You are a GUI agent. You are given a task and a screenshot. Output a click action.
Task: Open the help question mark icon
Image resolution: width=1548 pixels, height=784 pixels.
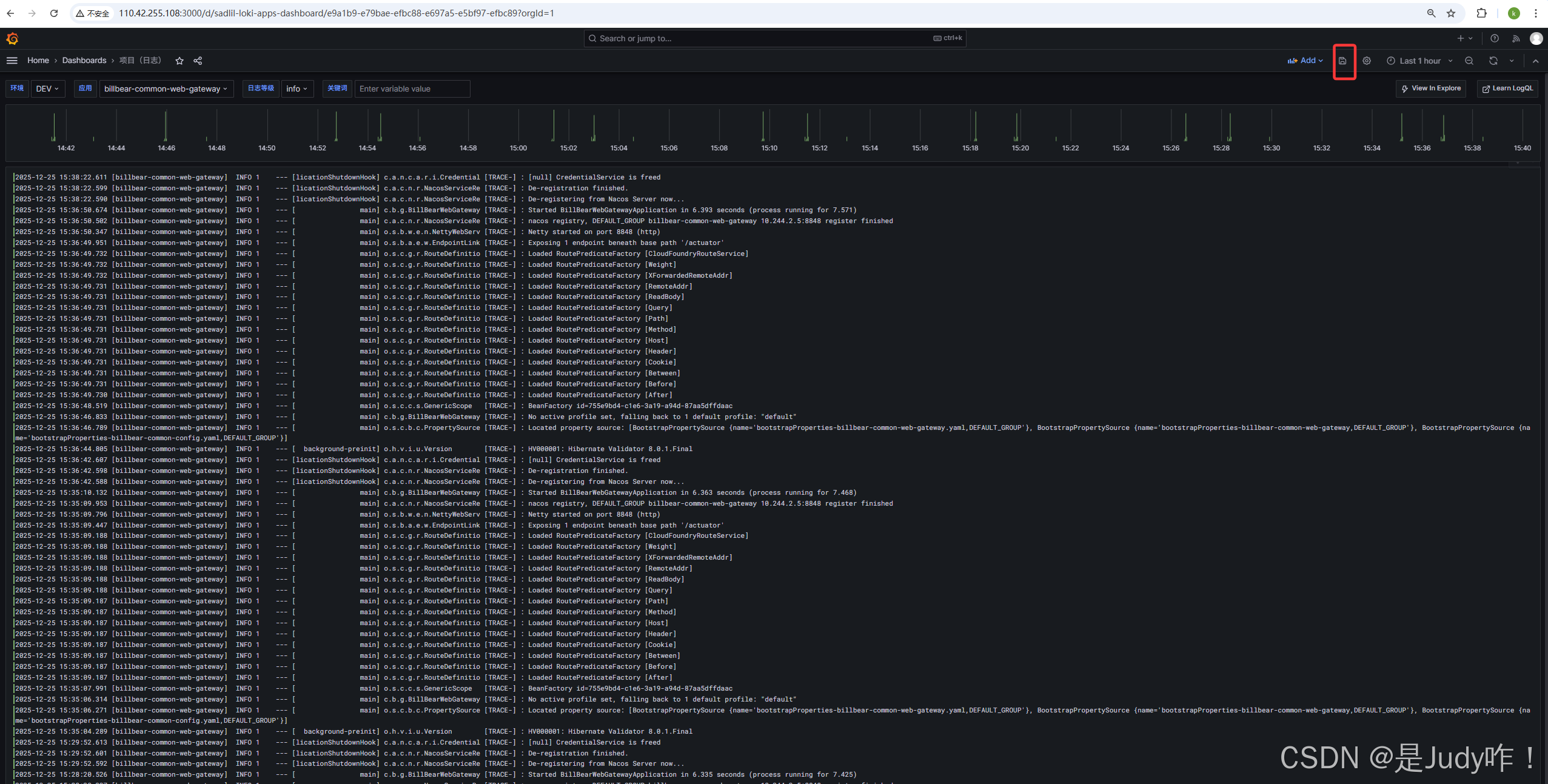click(x=1495, y=38)
